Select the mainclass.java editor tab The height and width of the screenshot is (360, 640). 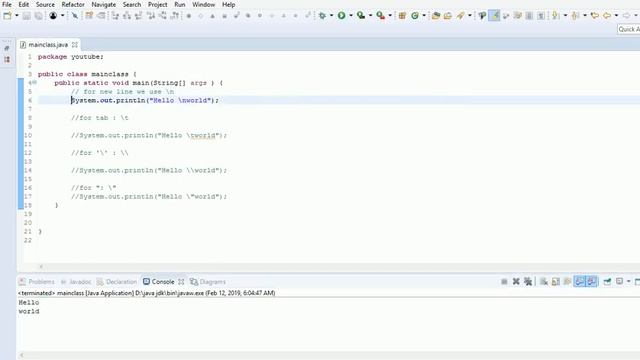point(48,45)
